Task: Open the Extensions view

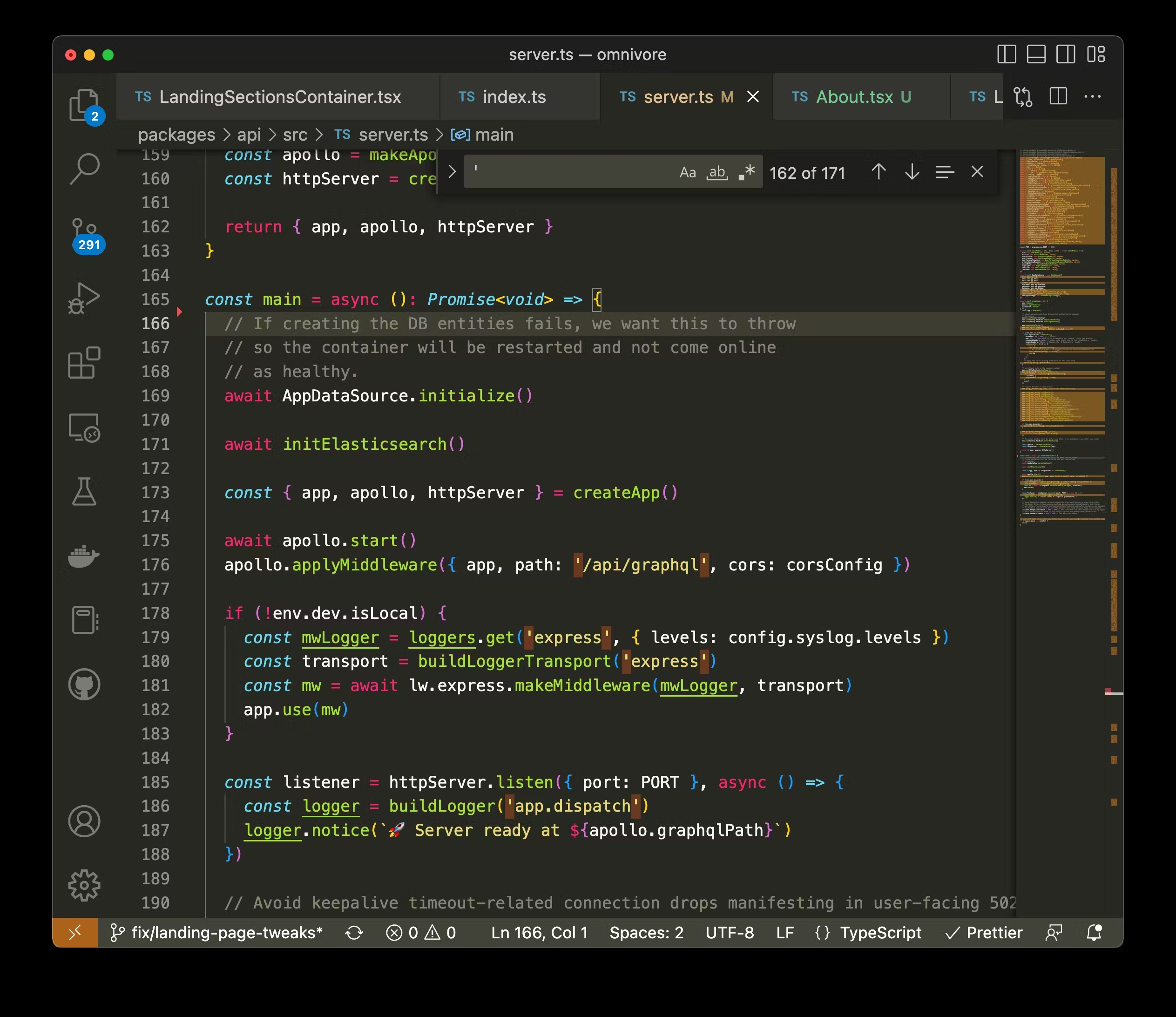Action: pyautogui.click(x=84, y=363)
